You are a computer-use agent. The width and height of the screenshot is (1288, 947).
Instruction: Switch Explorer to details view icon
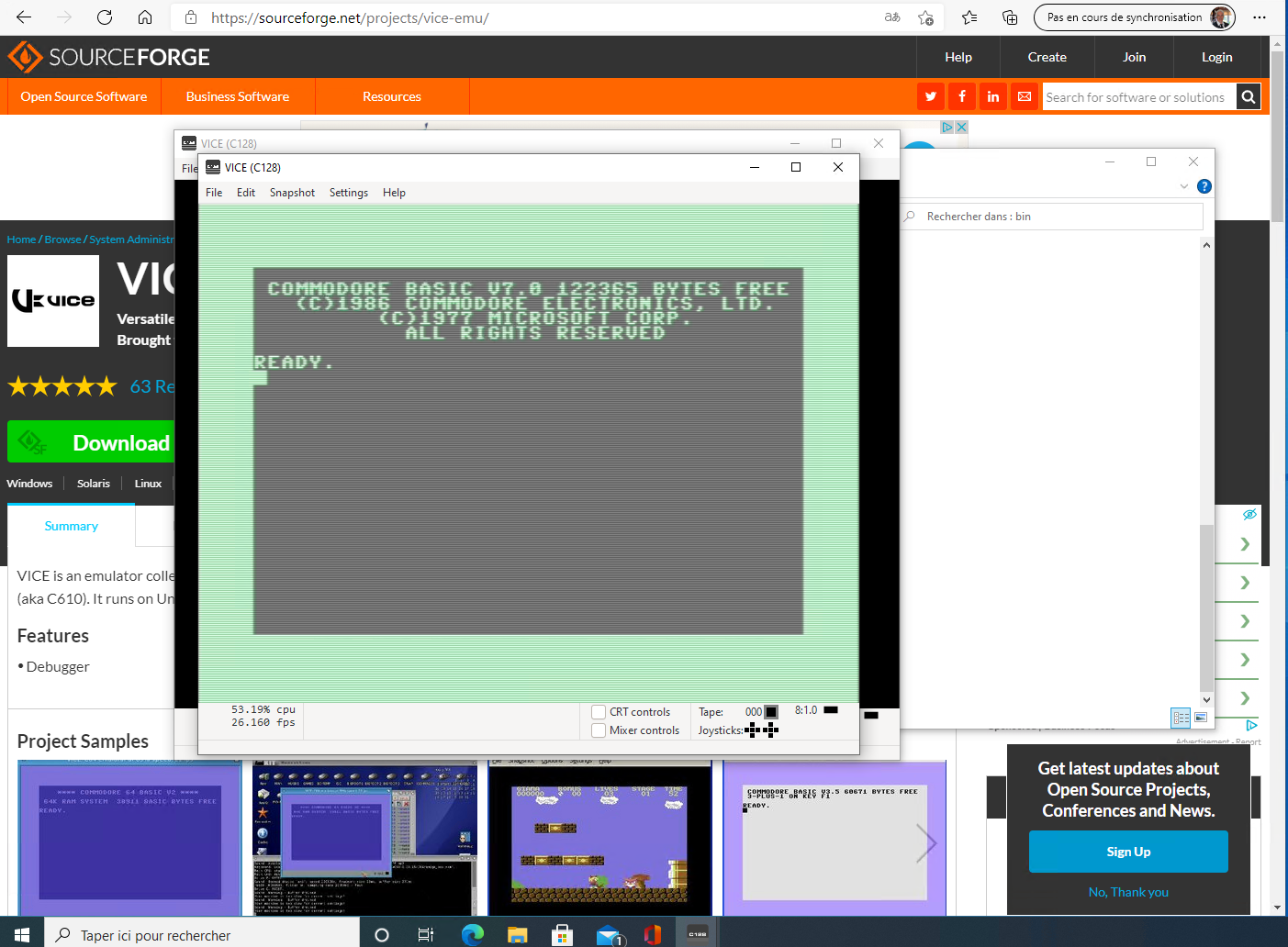(x=1181, y=718)
